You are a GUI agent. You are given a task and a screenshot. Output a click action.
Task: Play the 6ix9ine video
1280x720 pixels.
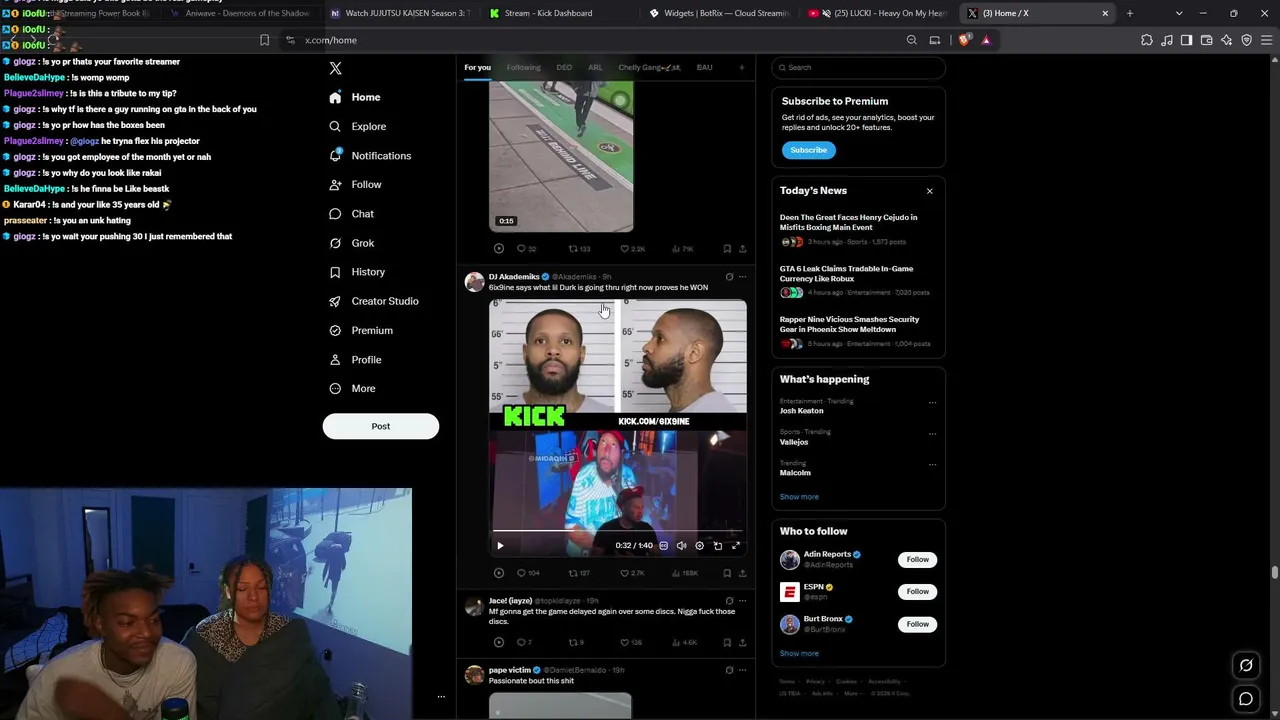coord(500,546)
